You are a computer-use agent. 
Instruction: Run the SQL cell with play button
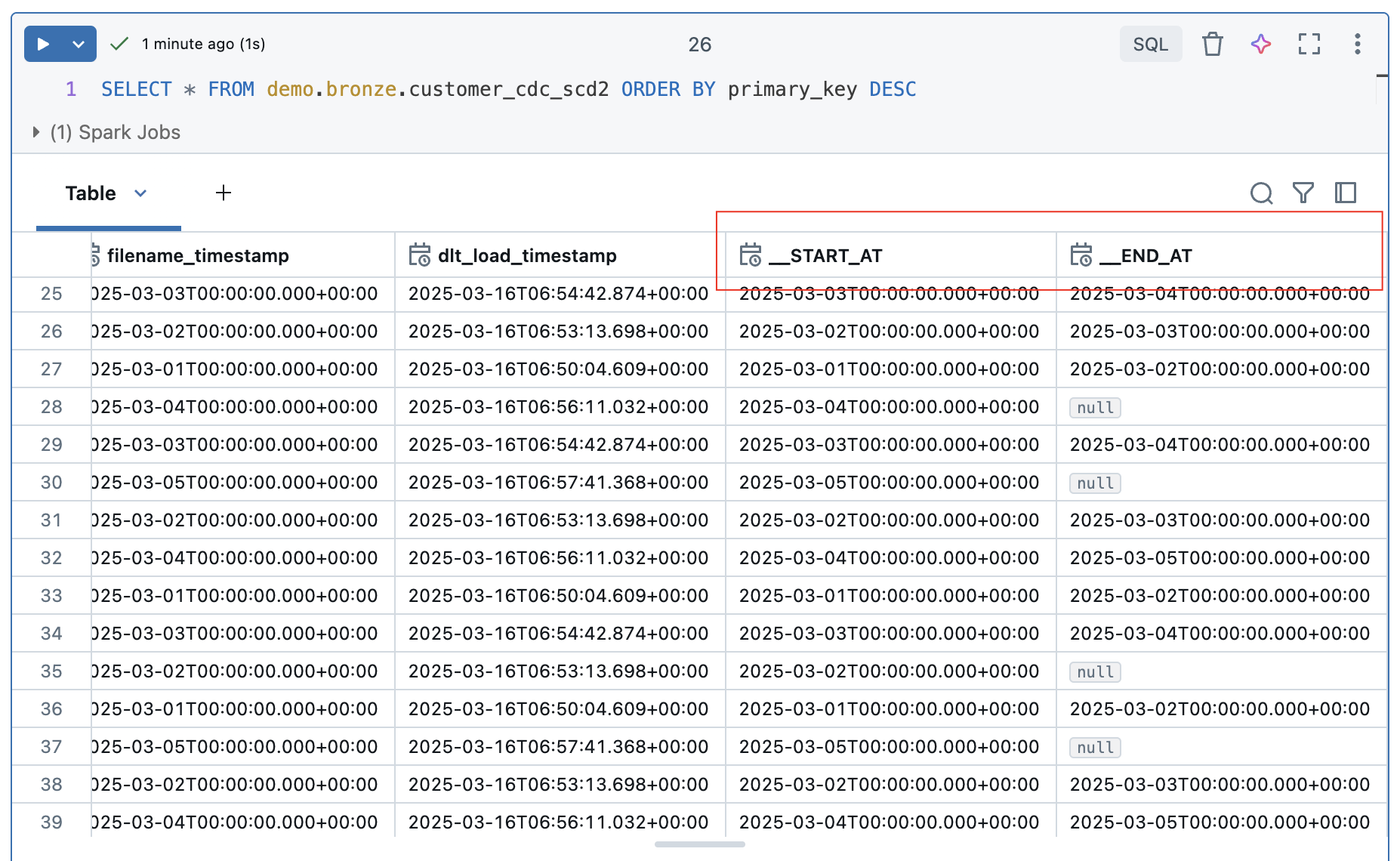(x=44, y=44)
